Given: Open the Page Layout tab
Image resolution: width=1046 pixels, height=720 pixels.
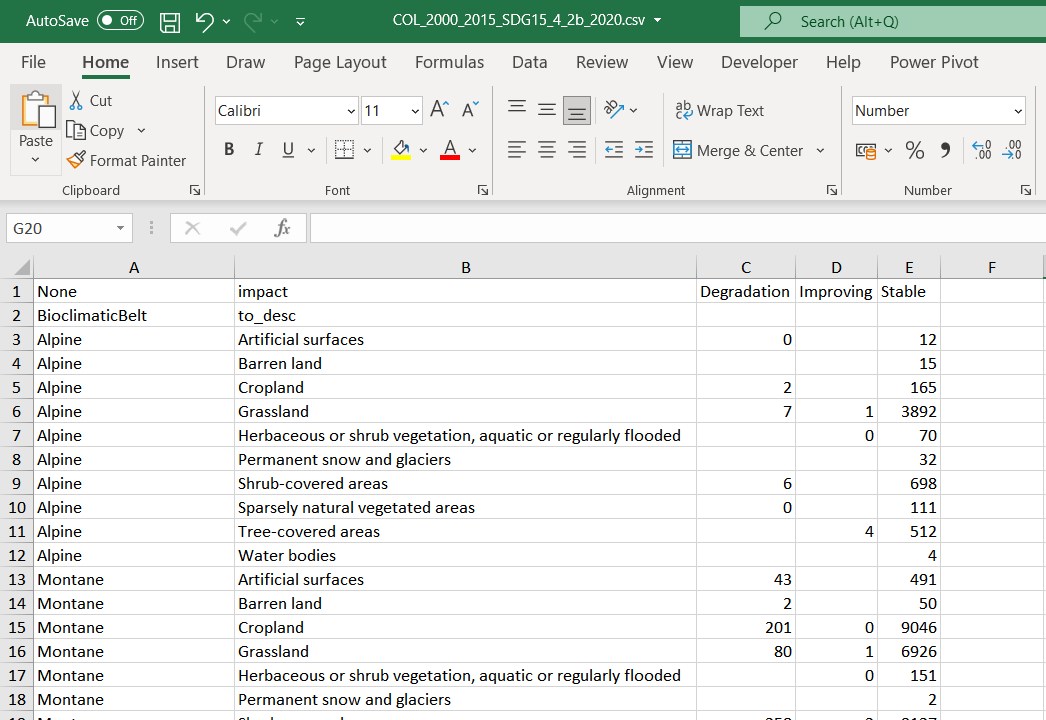Looking at the screenshot, I should pos(340,62).
